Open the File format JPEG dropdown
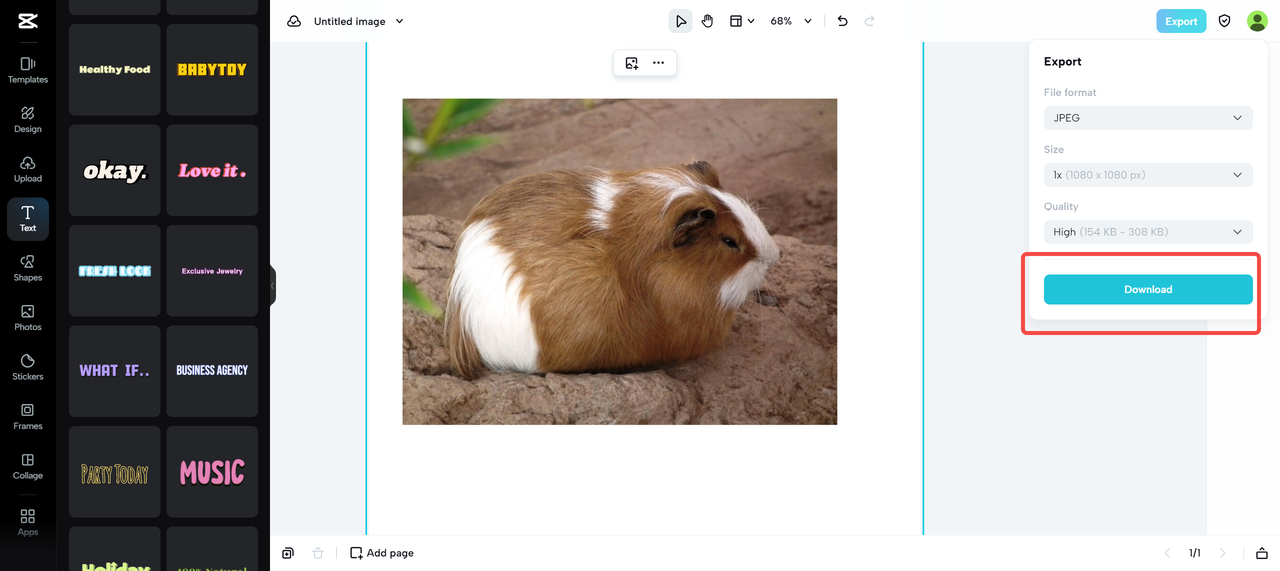This screenshot has height=571, width=1280. (x=1148, y=118)
